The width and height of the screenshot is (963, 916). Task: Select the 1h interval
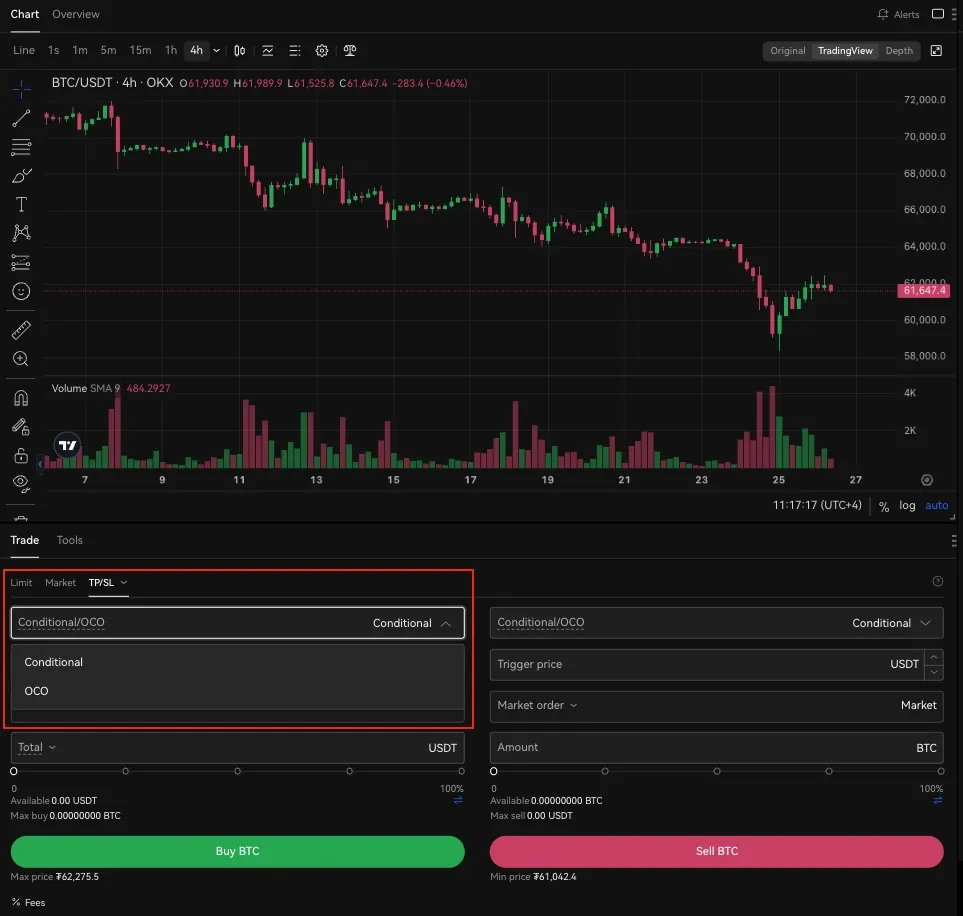point(171,50)
